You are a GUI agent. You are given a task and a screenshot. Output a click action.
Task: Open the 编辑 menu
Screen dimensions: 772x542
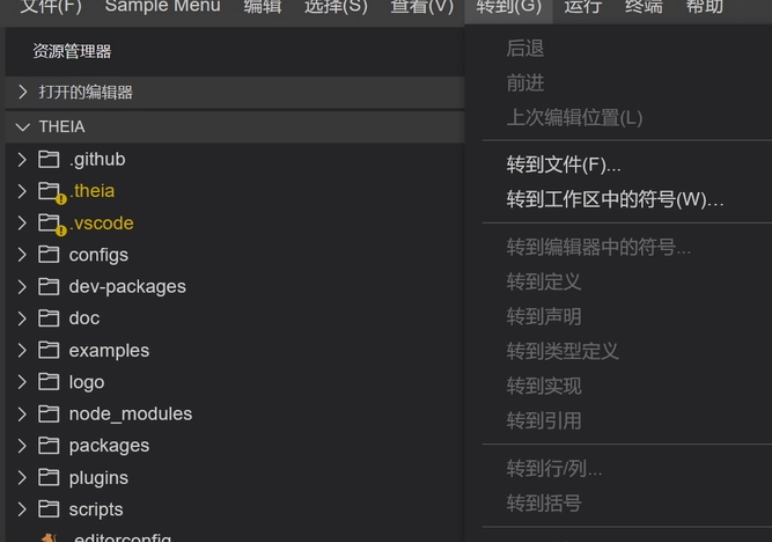[x=262, y=7]
